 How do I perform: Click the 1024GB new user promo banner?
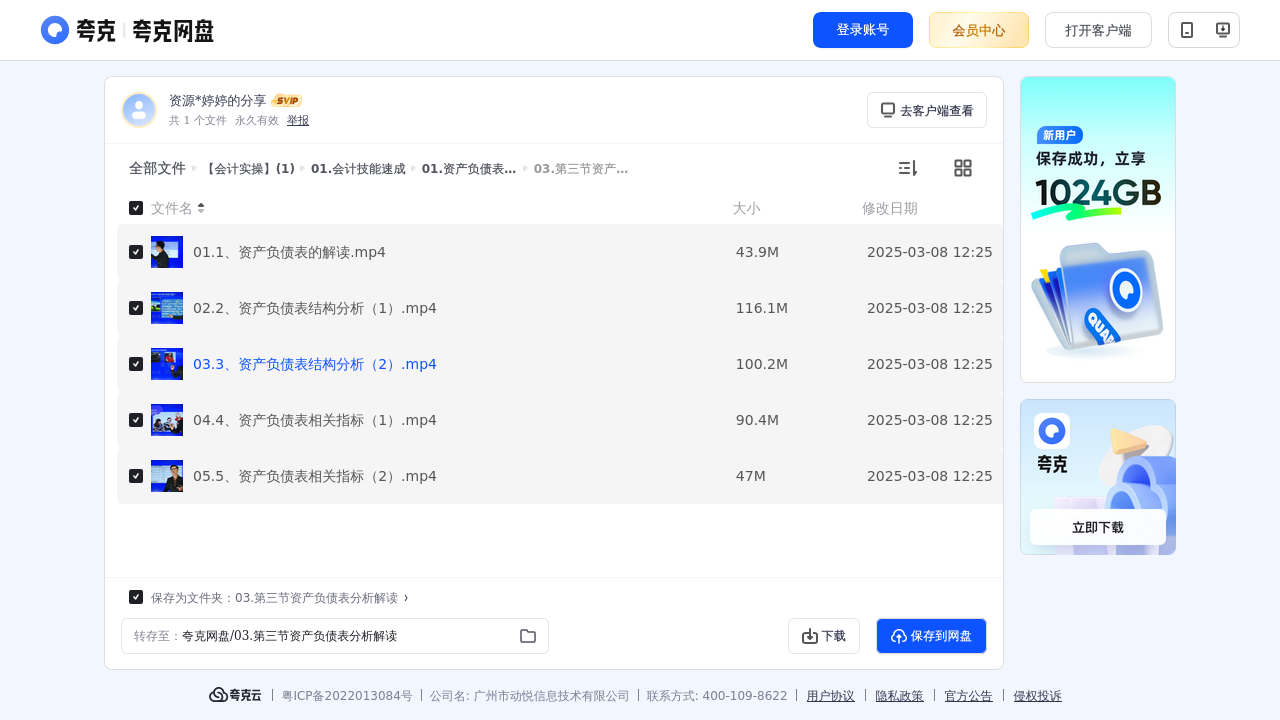(x=1098, y=229)
